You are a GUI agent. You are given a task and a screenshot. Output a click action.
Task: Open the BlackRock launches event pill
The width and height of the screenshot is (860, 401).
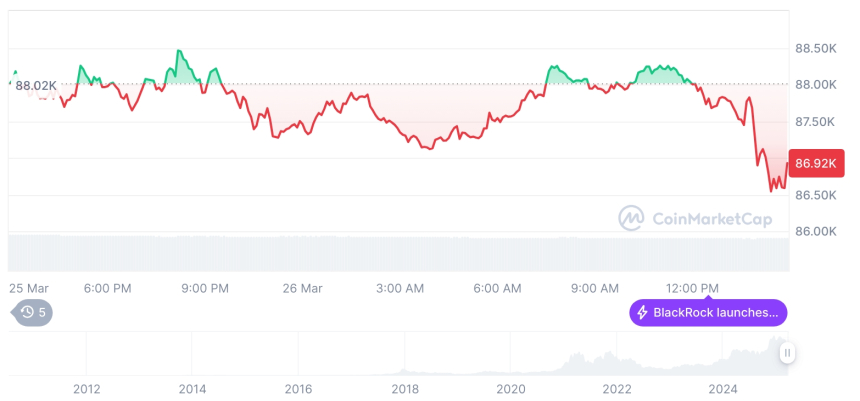pos(708,313)
